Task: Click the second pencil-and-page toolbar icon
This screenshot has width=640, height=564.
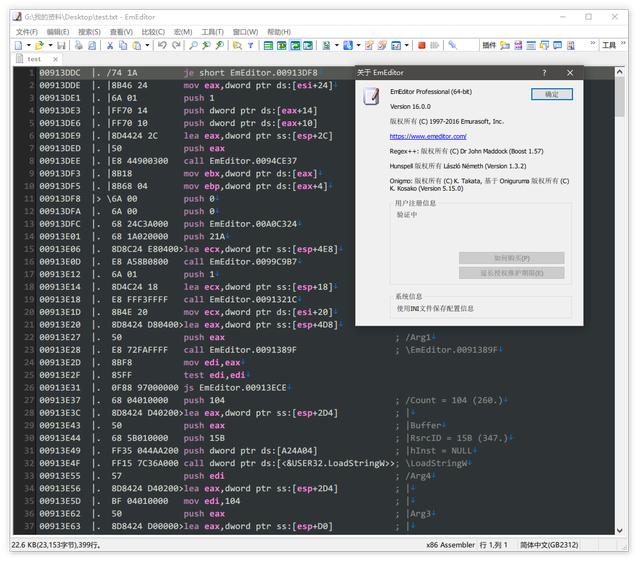Action: [382, 45]
